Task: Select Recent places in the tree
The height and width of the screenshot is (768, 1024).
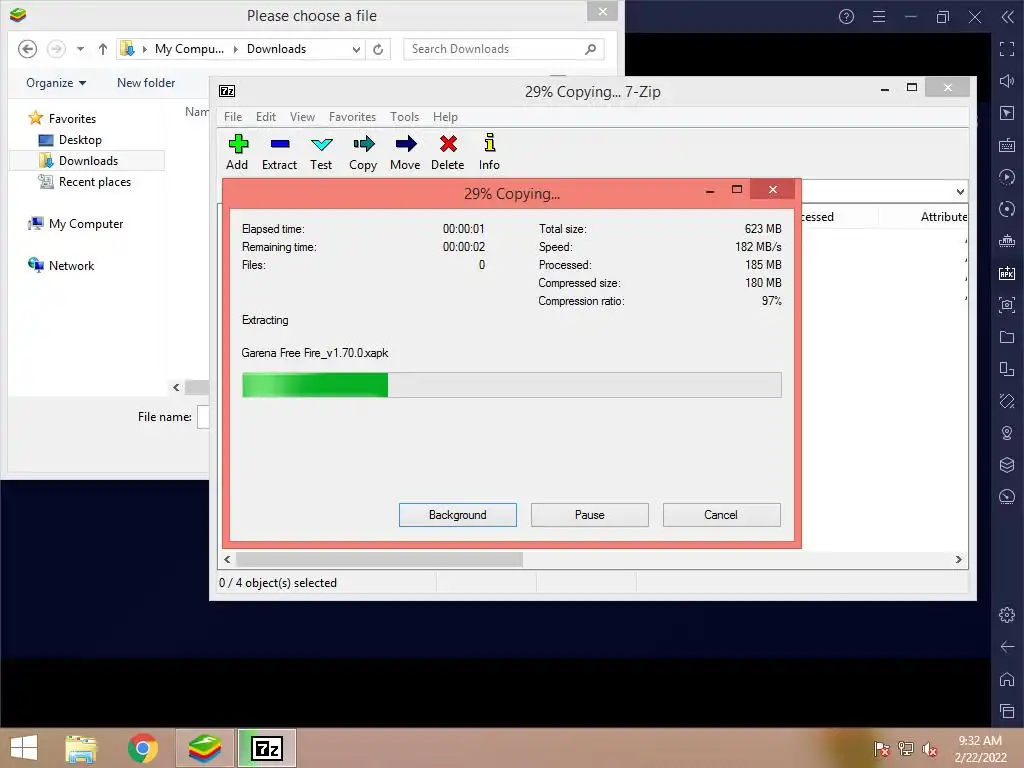Action: 95,182
